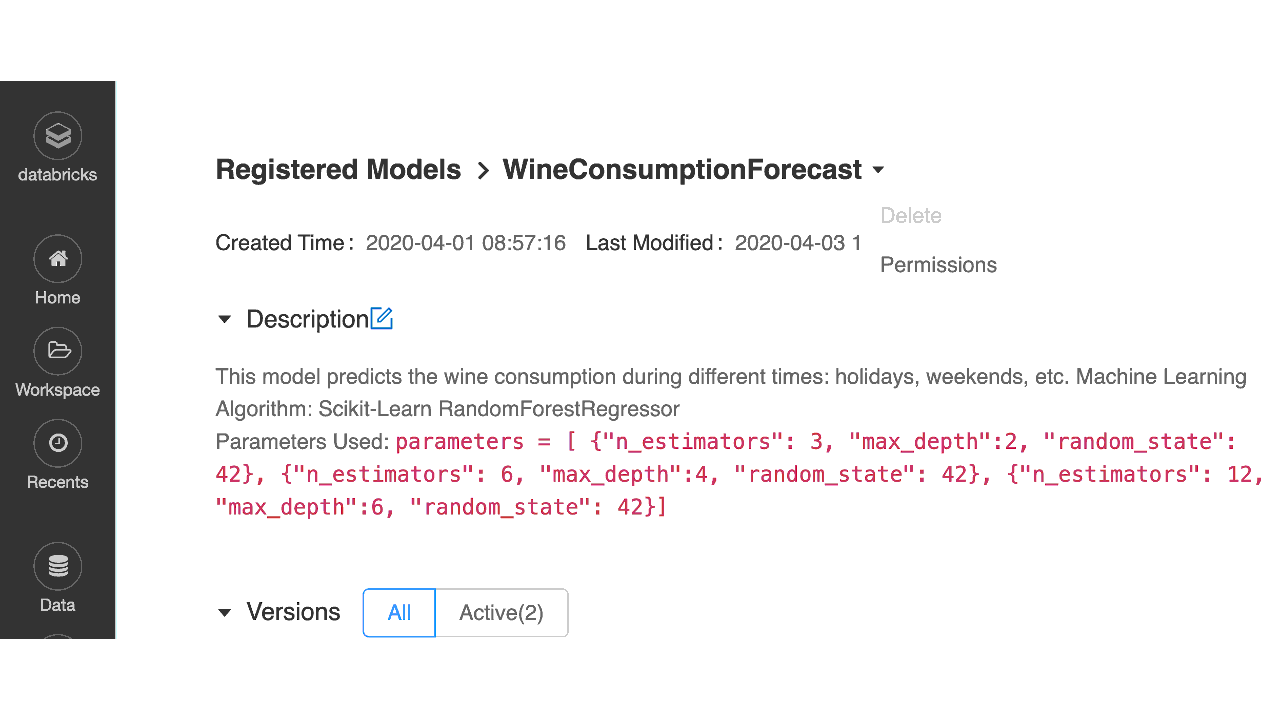The image size is (1280, 720).
Task: Open the Home sidebar icon
Action: 57,258
